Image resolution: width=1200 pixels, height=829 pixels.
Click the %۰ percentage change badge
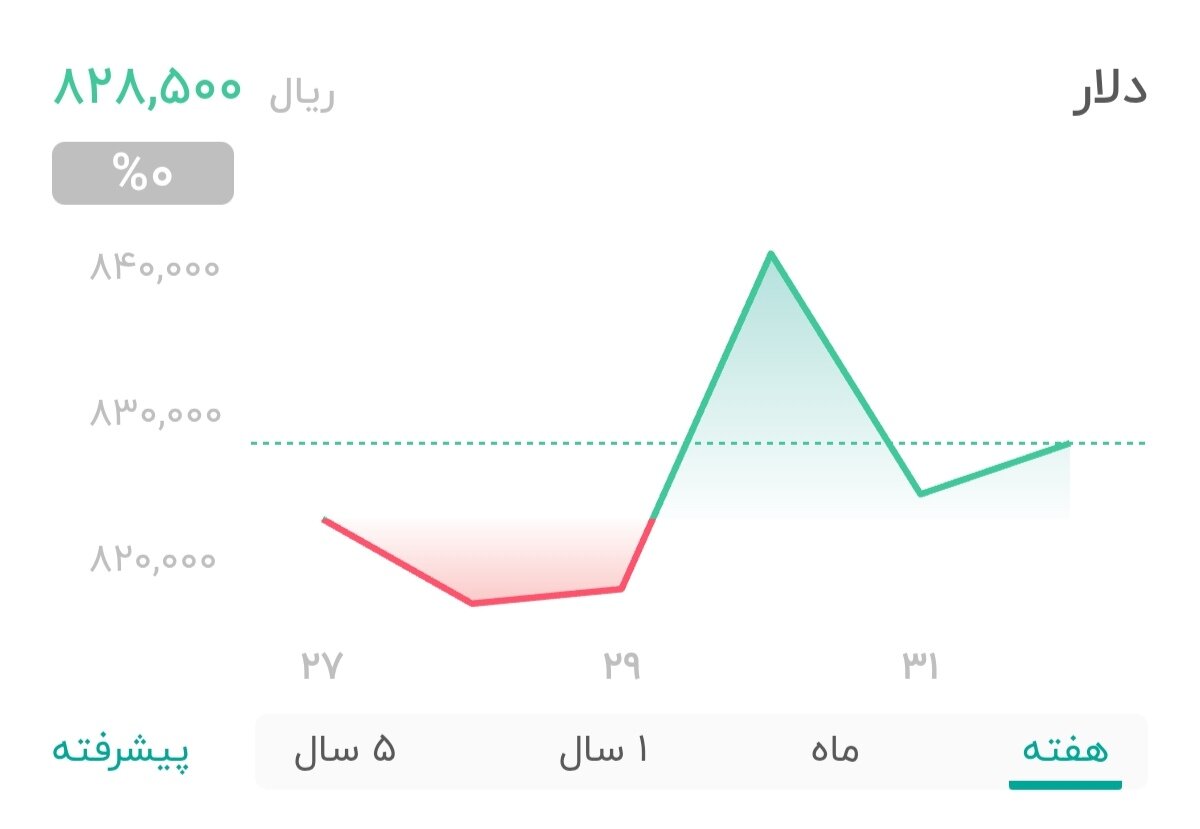click(141, 173)
